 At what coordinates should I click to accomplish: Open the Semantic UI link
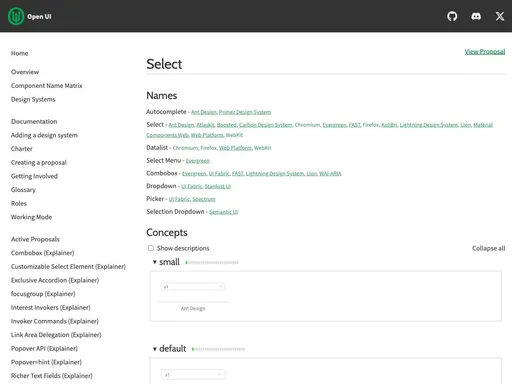(223, 212)
